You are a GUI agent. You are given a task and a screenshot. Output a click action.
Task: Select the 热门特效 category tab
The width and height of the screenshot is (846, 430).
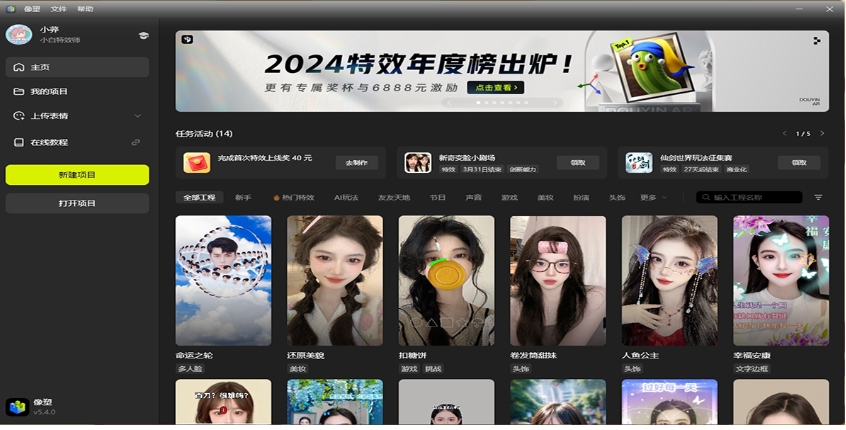pyautogui.click(x=294, y=198)
